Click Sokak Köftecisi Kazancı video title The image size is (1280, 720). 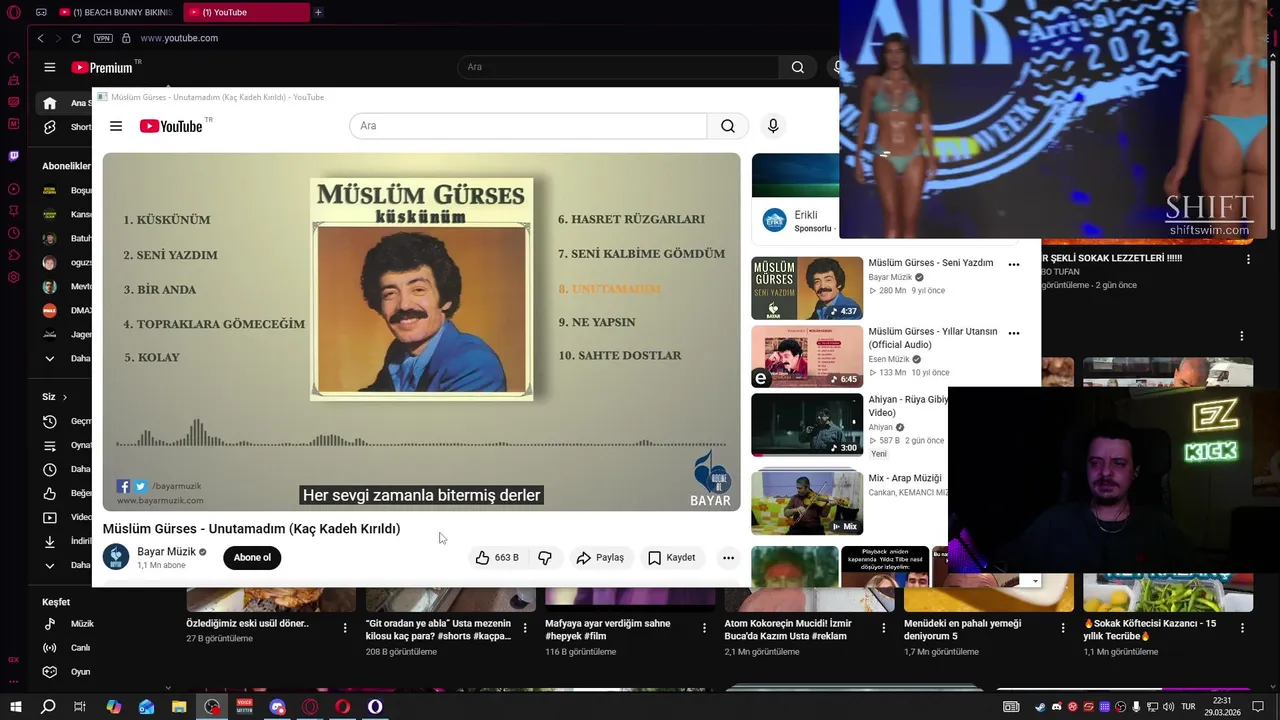pyautogui.click(x=1150, y=629)
